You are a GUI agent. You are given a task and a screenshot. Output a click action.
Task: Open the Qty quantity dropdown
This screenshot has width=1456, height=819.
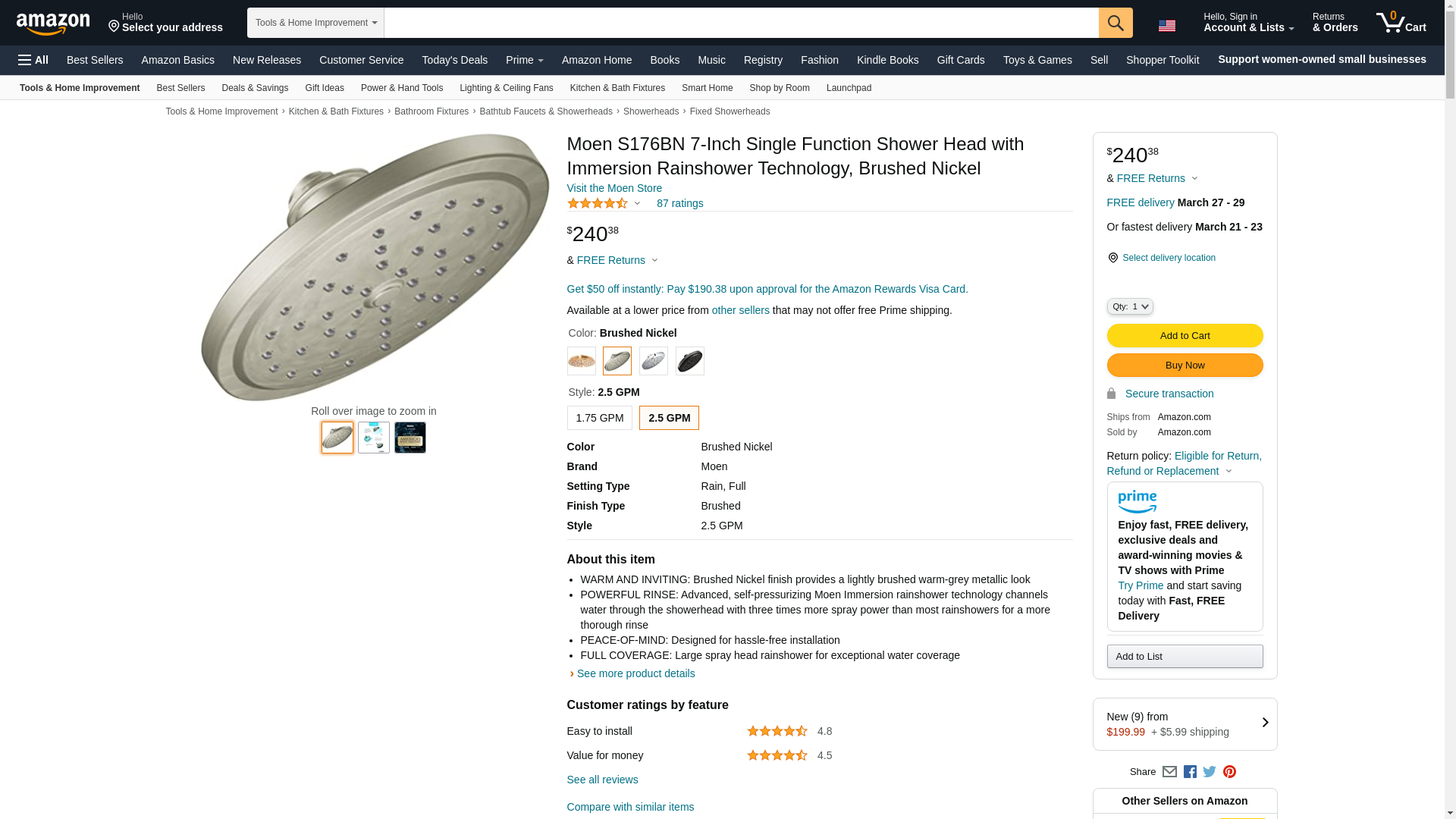click(x=1129, y=306)
